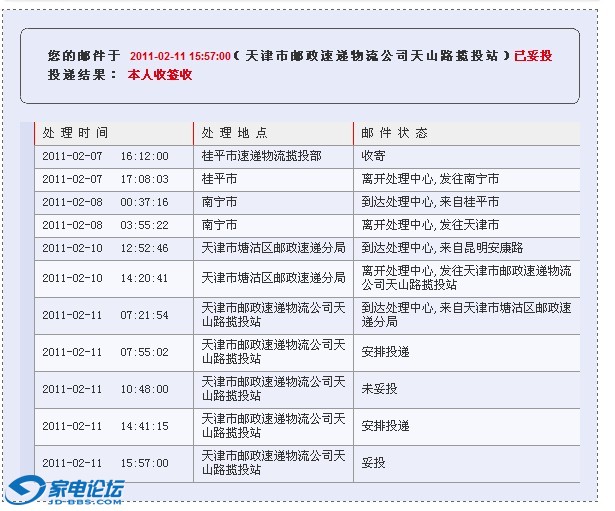Click '南宁市' in the 03:55:22 row

pos(219,225)
